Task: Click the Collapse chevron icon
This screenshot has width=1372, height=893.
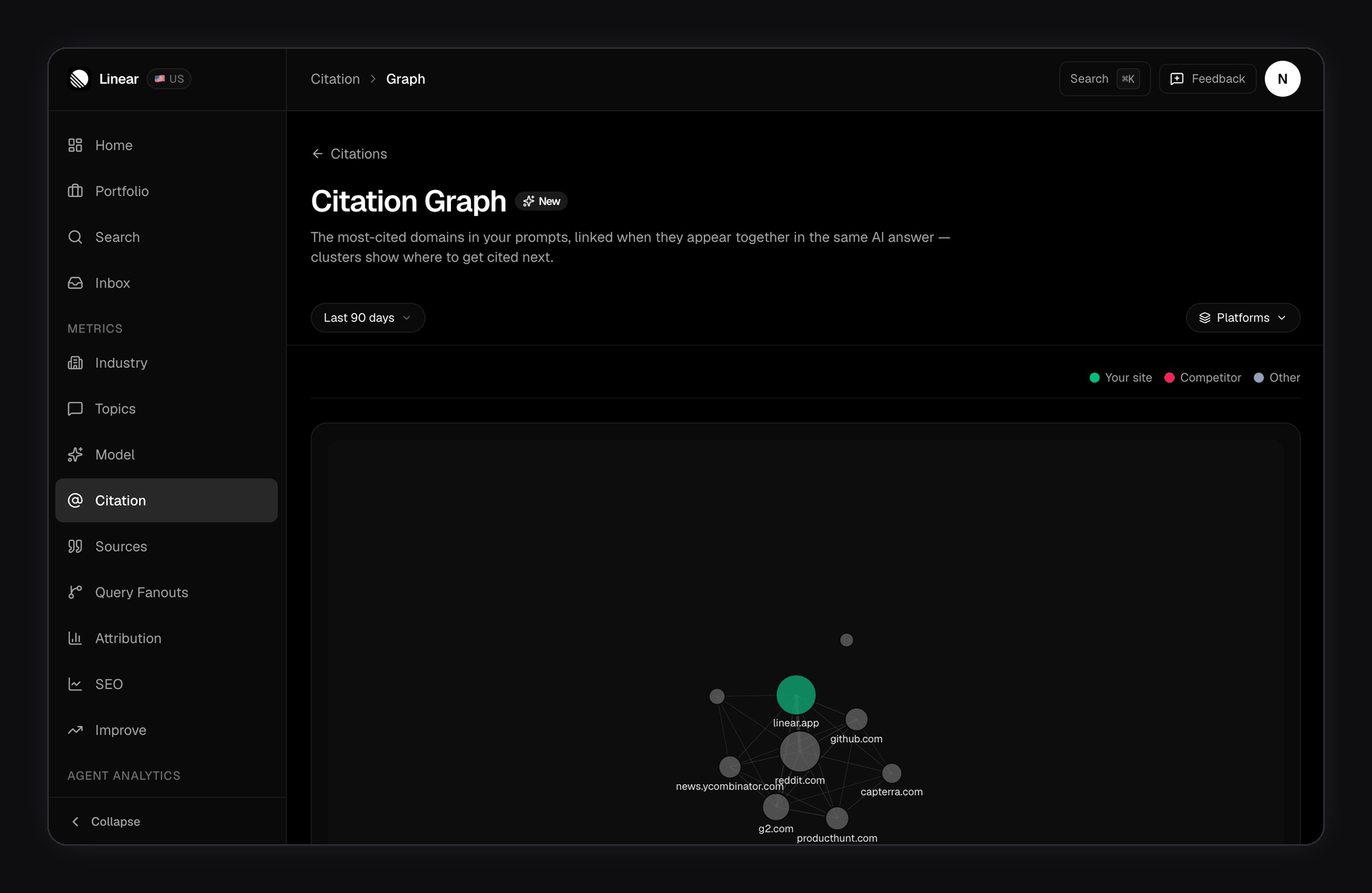Action: pyautogui.click(x=75, y=822)
